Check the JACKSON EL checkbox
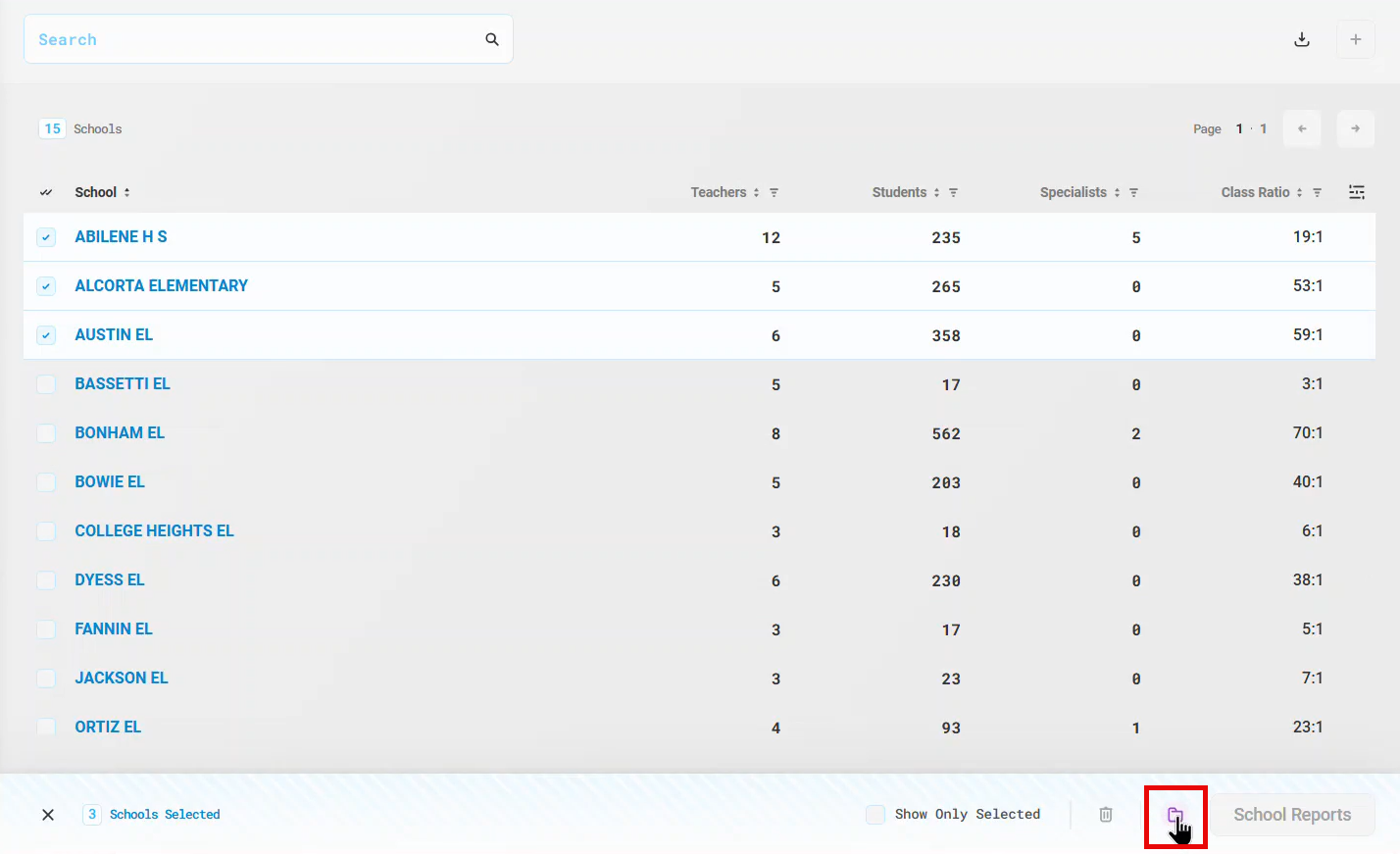 (x=46, y=678)
